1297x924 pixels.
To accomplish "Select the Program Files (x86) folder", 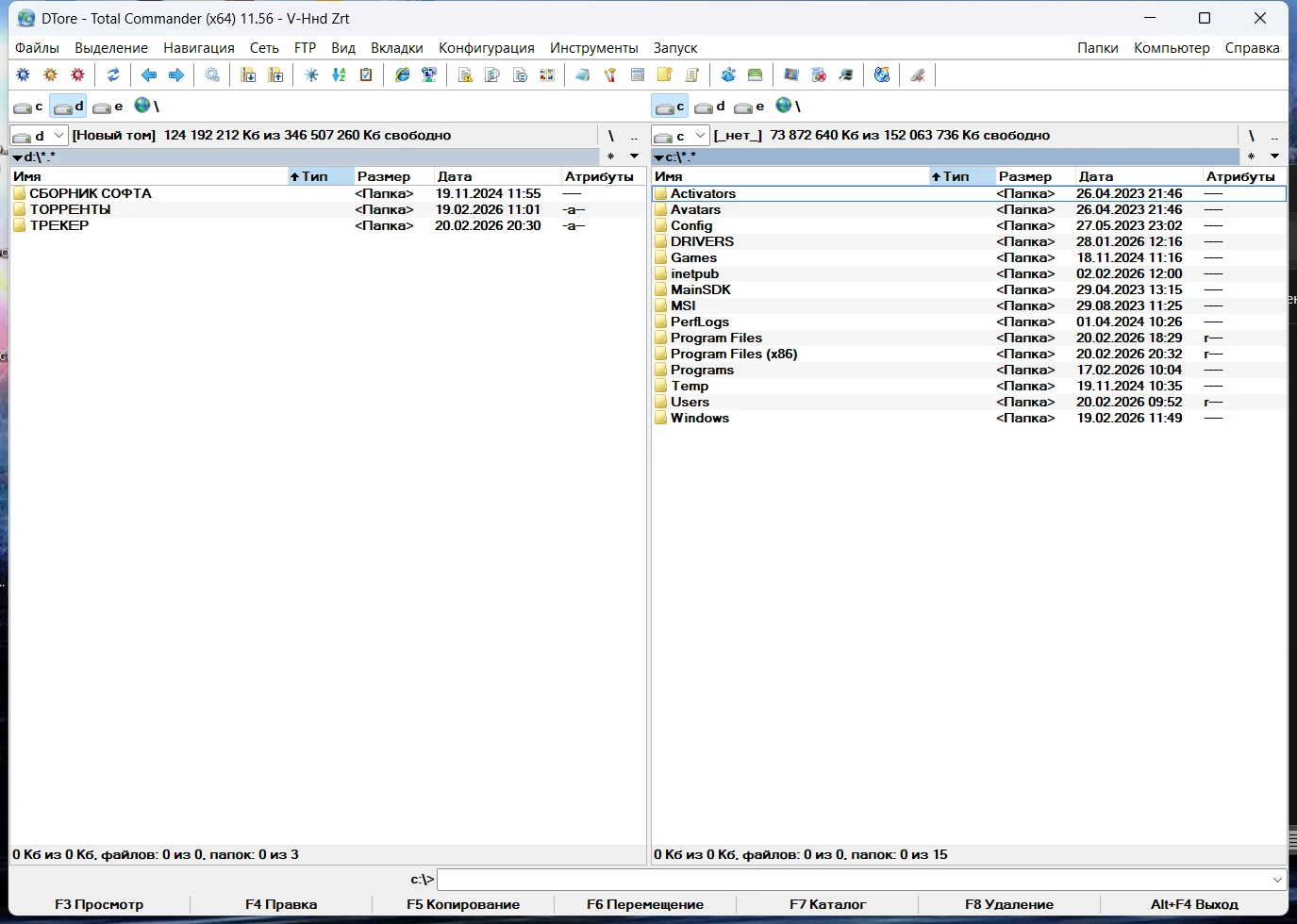I will (733, 355).
